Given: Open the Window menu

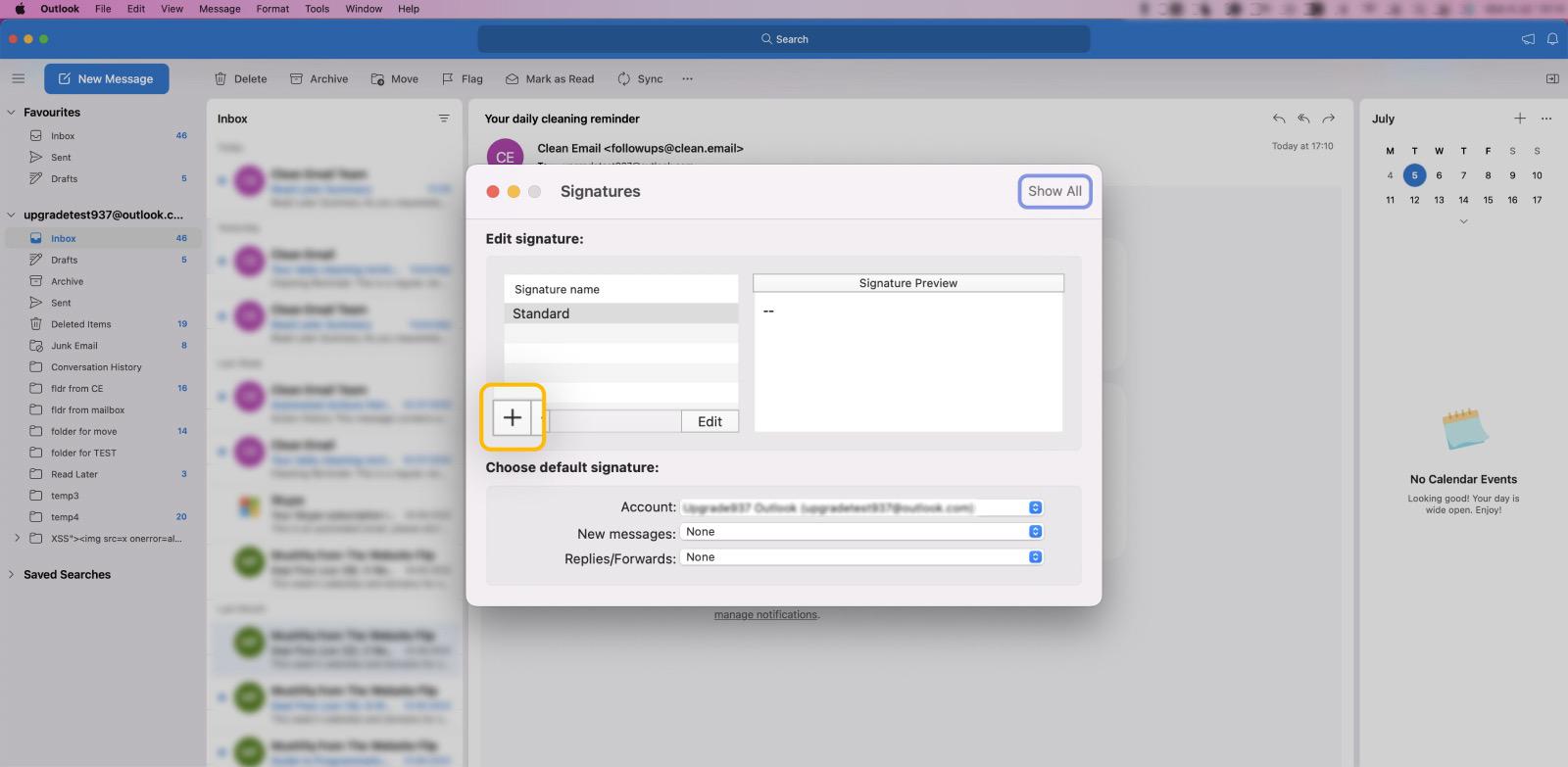Looking at the screenshot, I should pyautogui.click(x=364, y=9).
